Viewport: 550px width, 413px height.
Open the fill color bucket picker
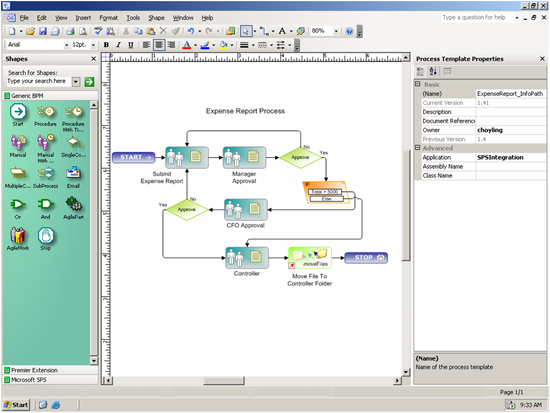click(x=223, y=45)
